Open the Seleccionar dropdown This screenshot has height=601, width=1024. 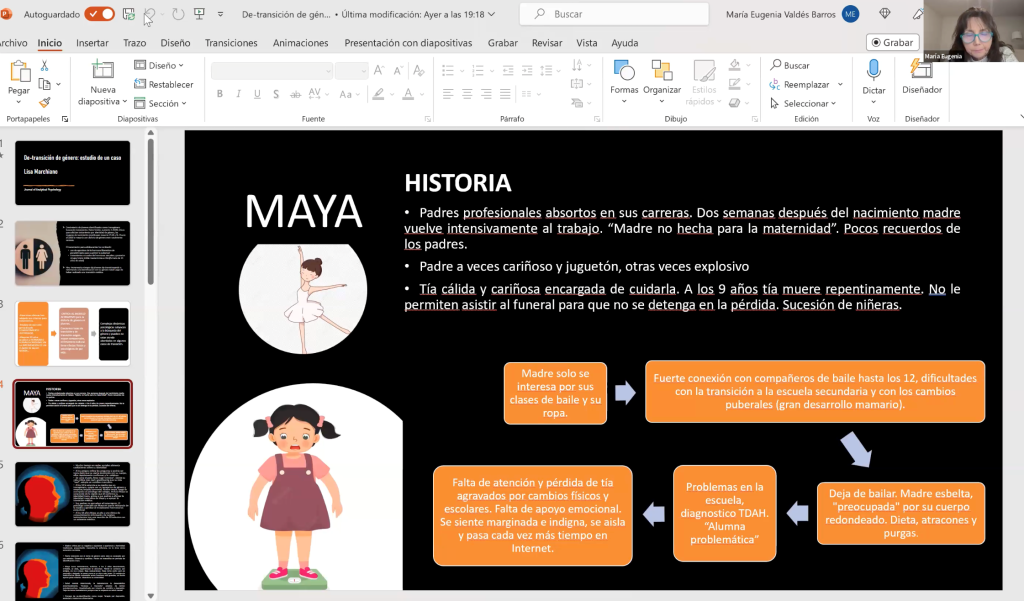pos(807,103)
